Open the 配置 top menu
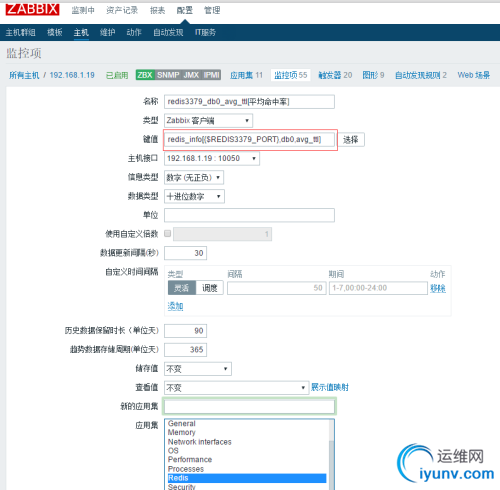This screenshot has width=500, height=490. (x=185, y=10)
